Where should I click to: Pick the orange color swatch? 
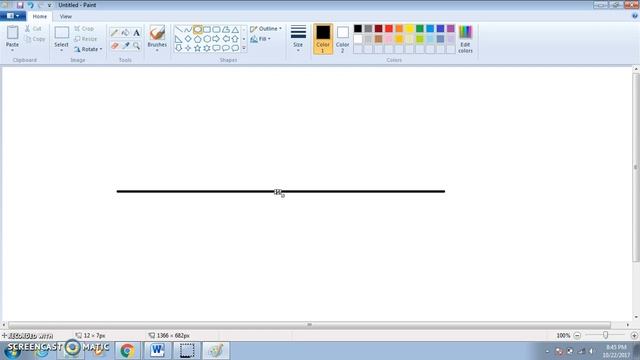[399, 28]
